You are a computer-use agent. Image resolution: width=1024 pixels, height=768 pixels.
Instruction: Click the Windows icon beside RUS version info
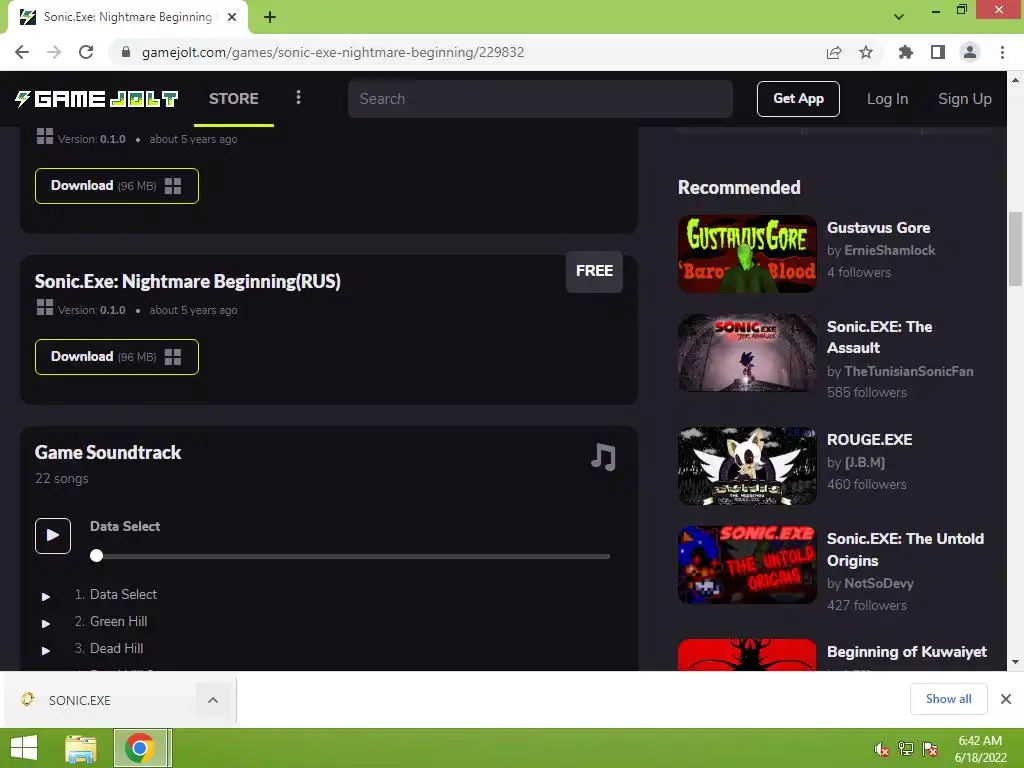[x=44, y=308]
